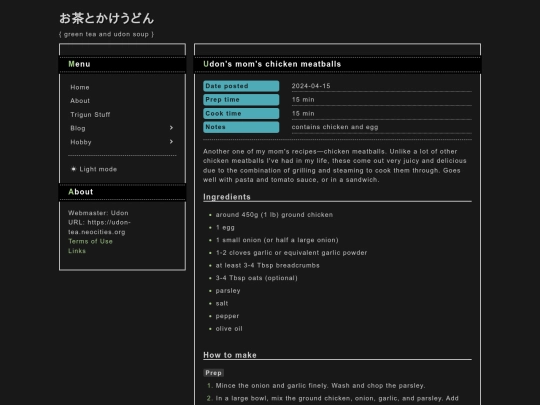The height and width of the screenshot is (405, 540).
Task: Click the 'parsley' ingredient
Action: tap(228, 291)
